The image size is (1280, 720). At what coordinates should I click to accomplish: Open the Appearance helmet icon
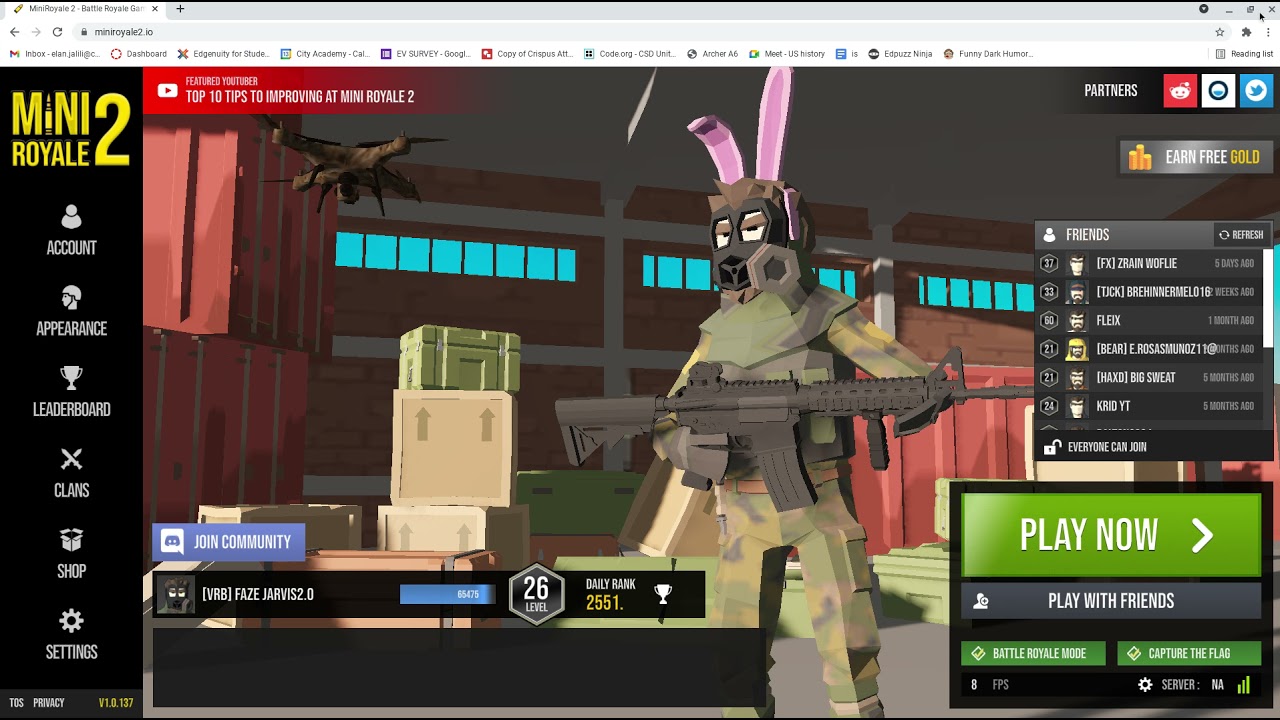click(71, 298)
